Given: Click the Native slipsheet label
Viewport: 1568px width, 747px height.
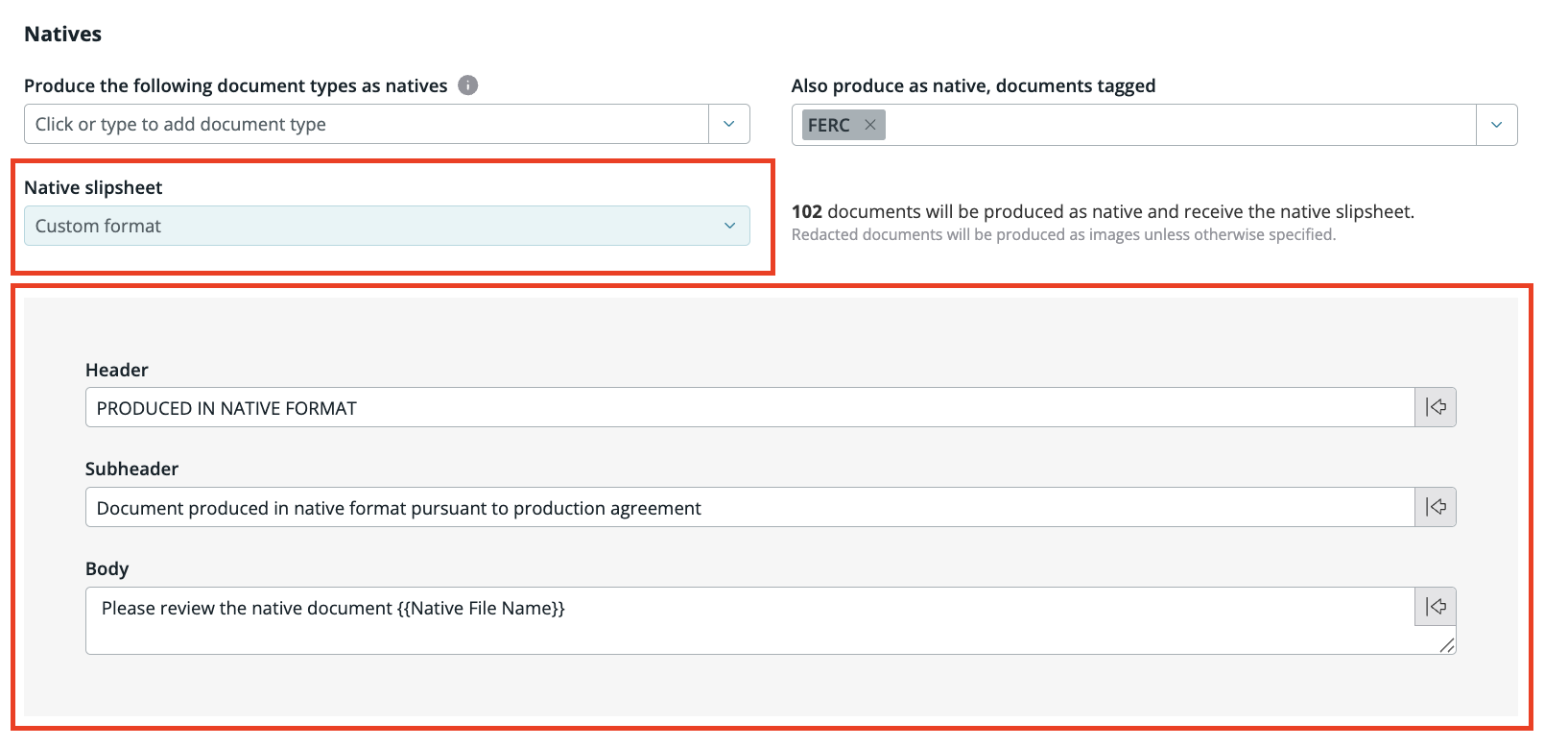Looking at the screenshot, I should click(x=93, y=187).
